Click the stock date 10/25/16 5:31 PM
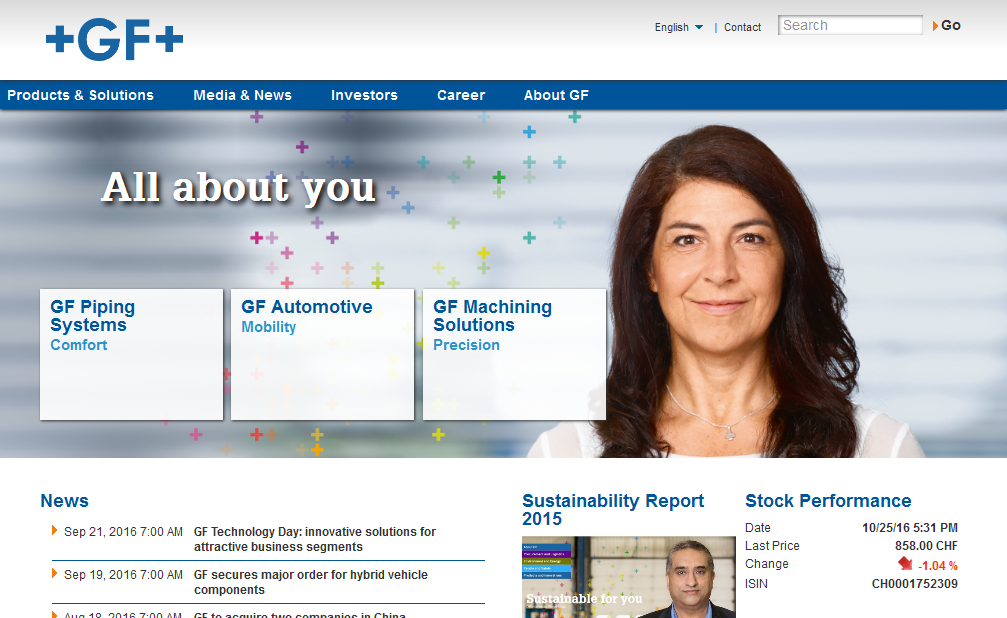This screenshot has height=618, width=1007. click(909, 528)
